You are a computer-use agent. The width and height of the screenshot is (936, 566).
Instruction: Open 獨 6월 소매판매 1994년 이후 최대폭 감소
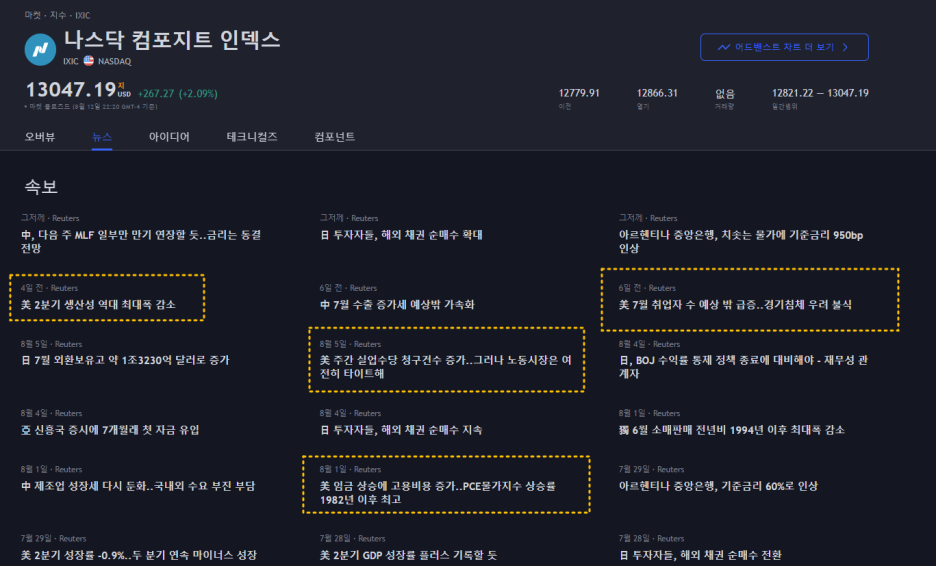pyautogui.click(x=732, y=430)
